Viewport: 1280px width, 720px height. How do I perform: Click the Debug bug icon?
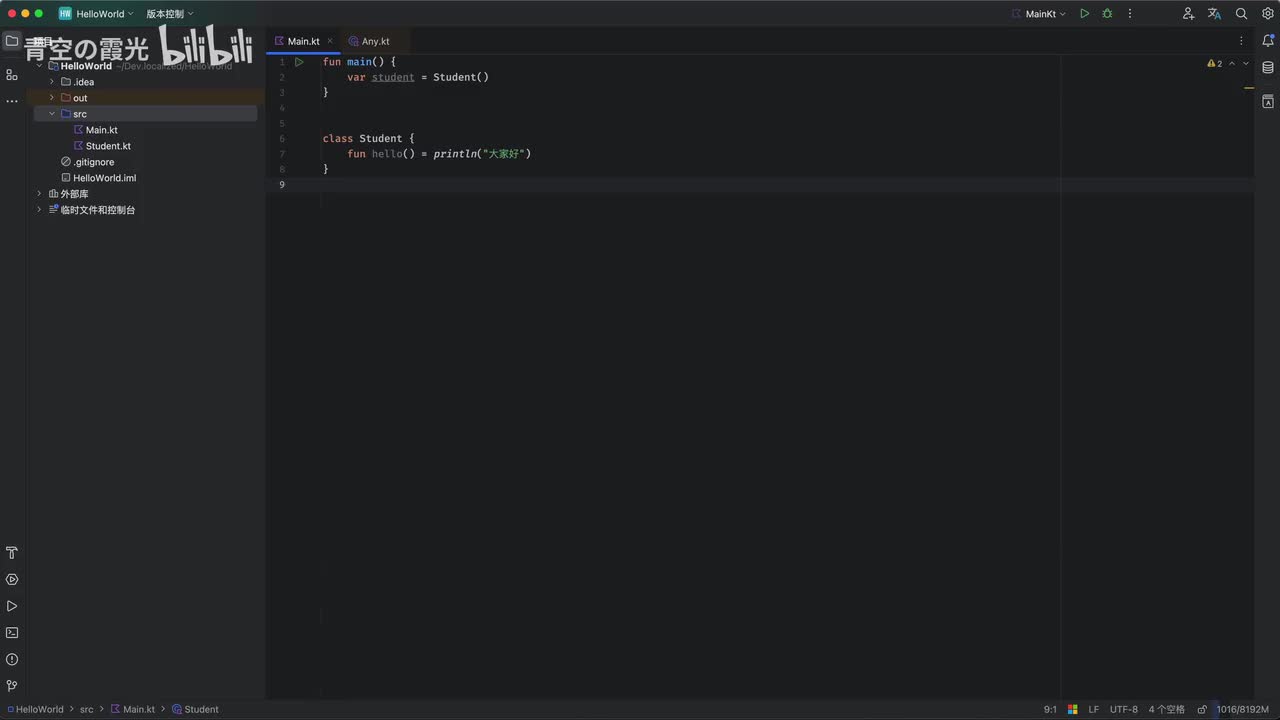(1107, 14)
